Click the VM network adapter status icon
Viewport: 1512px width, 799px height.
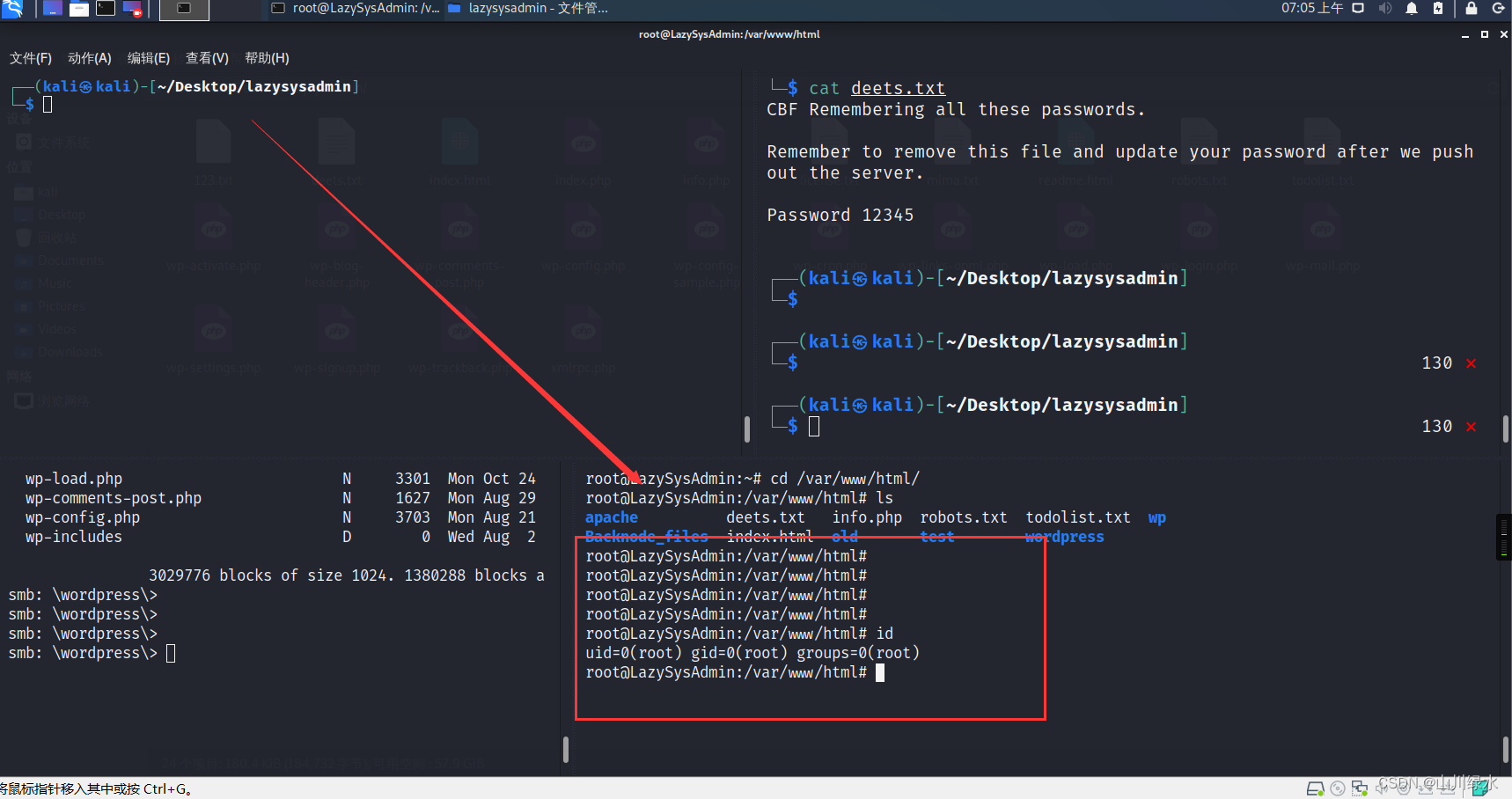coord(1360,788)
